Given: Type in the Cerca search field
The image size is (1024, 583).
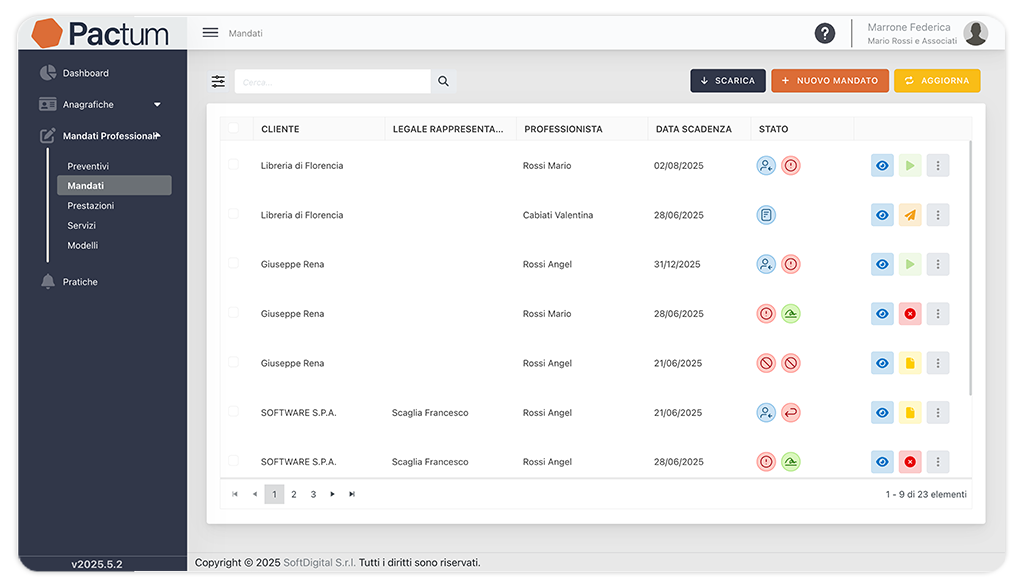Looking at the screenshot, I should pos(332,82).
